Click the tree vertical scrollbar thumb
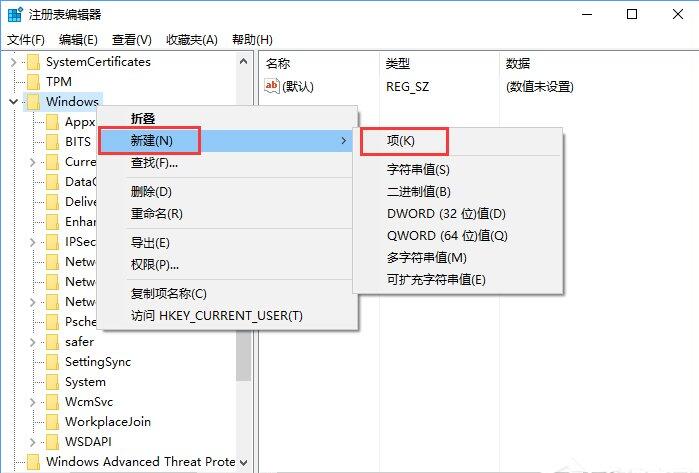 point(243,355)
